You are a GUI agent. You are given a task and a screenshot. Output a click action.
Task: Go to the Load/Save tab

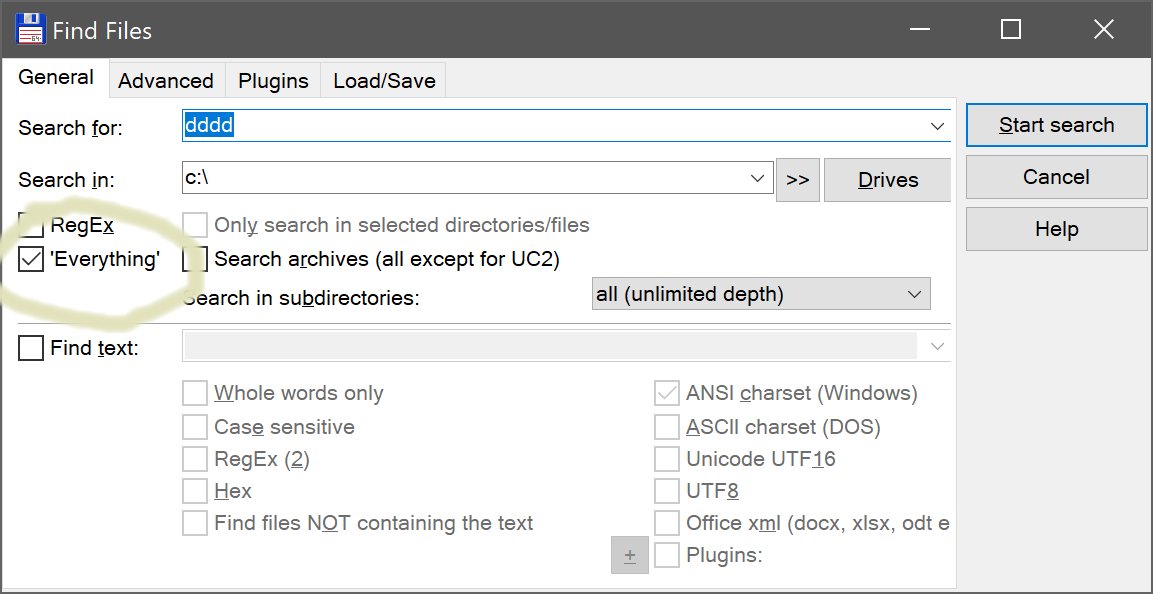coord(384,81)
